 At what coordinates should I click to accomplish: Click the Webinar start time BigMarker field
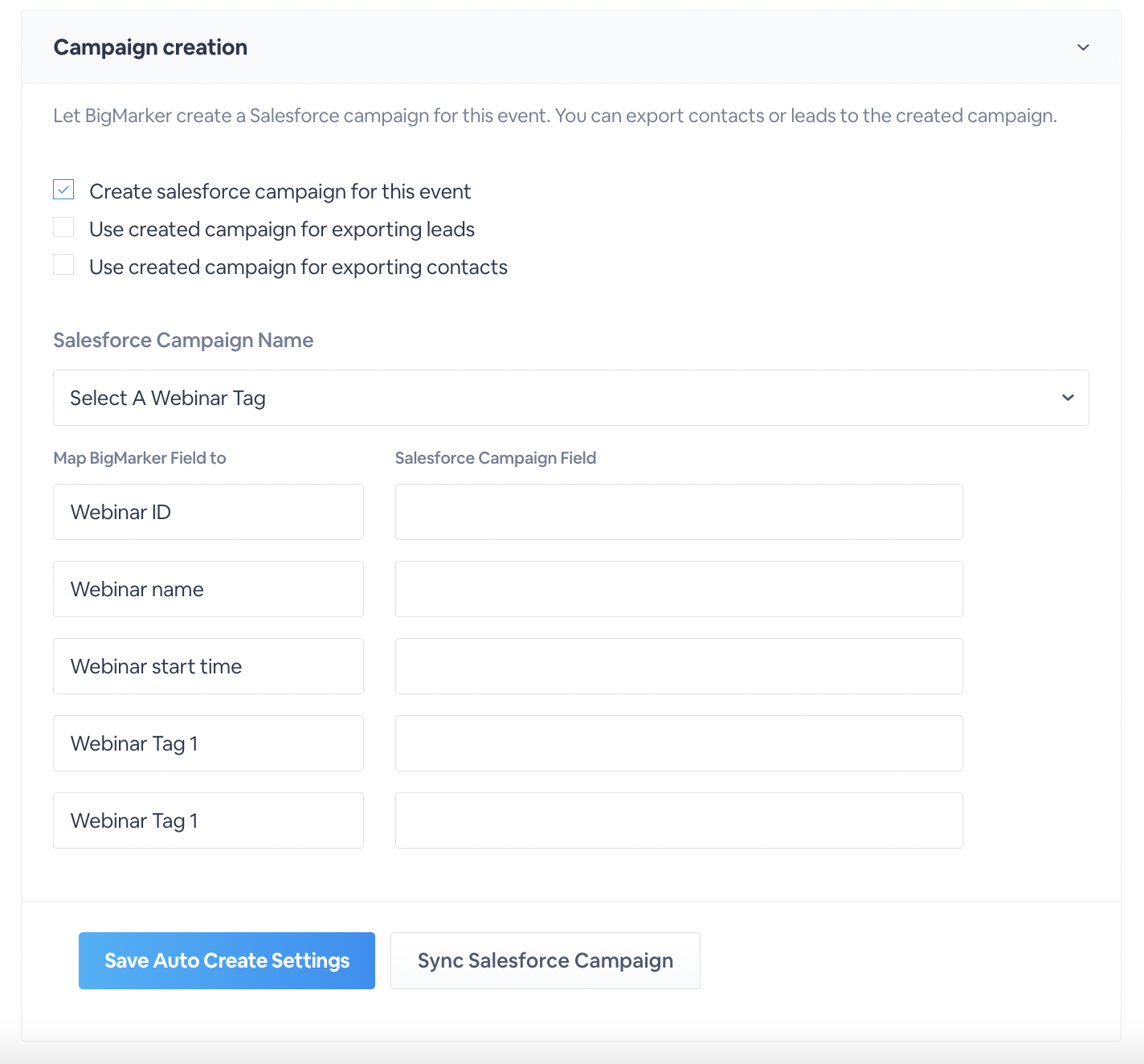[208, 666]
